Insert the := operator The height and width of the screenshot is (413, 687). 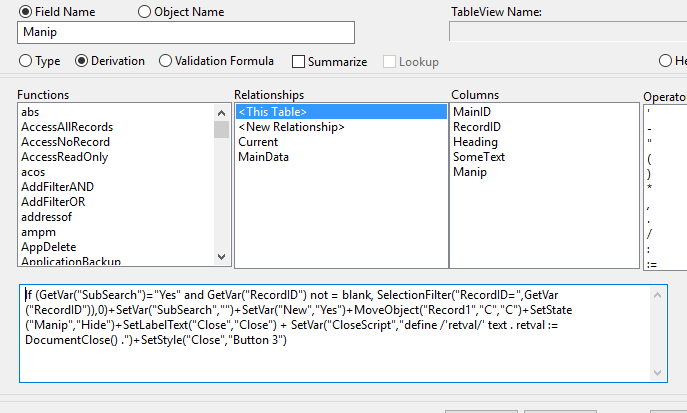pyautogui.click(x=652, y=265)
